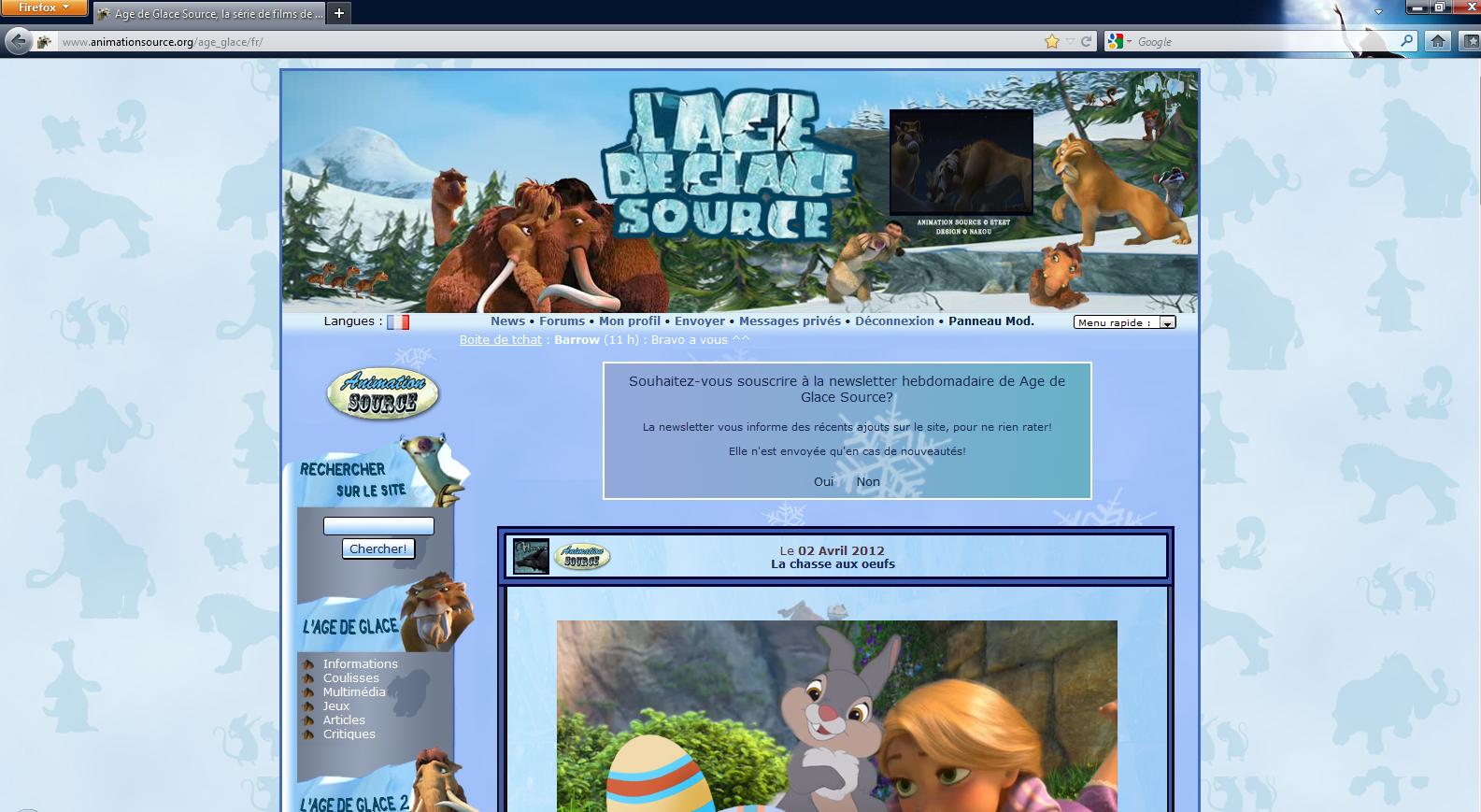This screenshot has height=812, width=1481.
Task: Open the Boite de tchat link
Action: tap(500, 339)
